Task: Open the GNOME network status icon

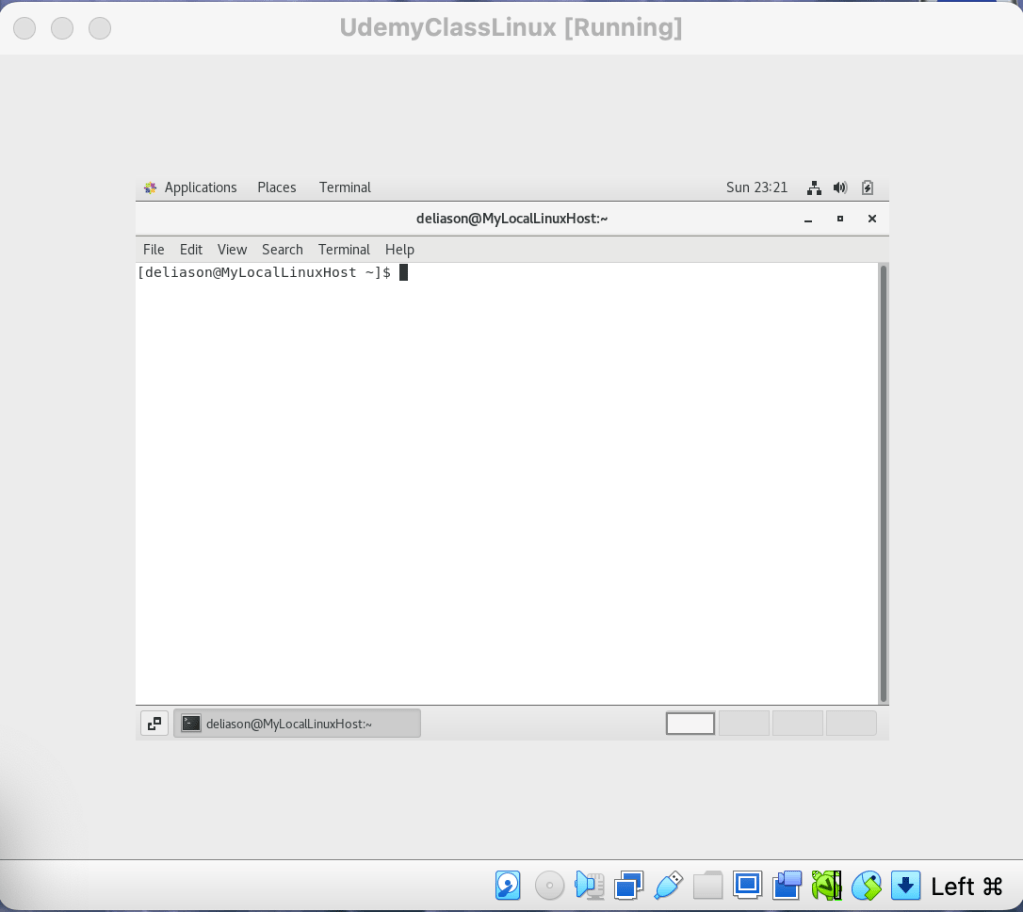Action: pyautogui.click(x=814, y=188)
